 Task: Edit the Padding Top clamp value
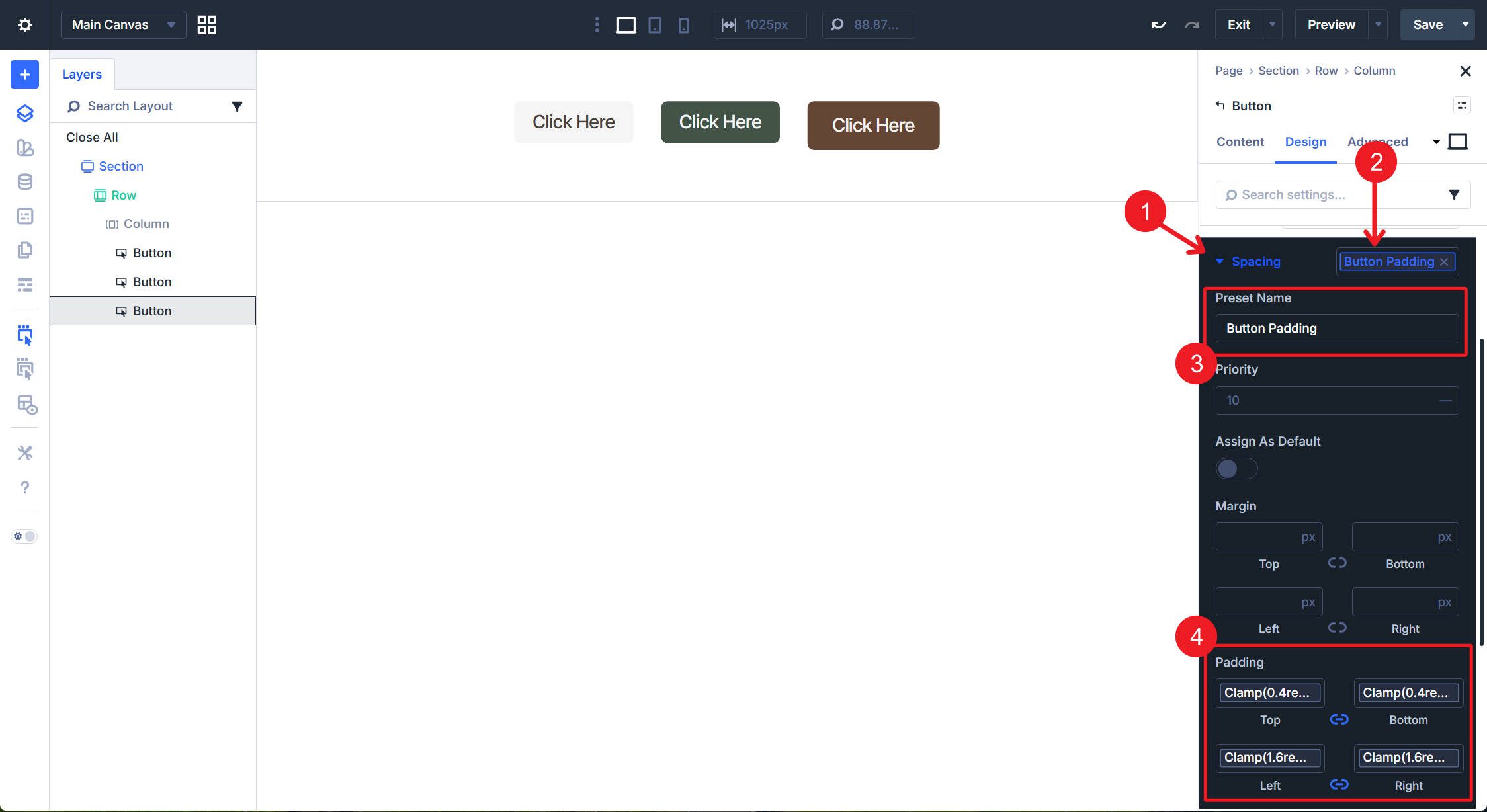[x=1269, y=692]
